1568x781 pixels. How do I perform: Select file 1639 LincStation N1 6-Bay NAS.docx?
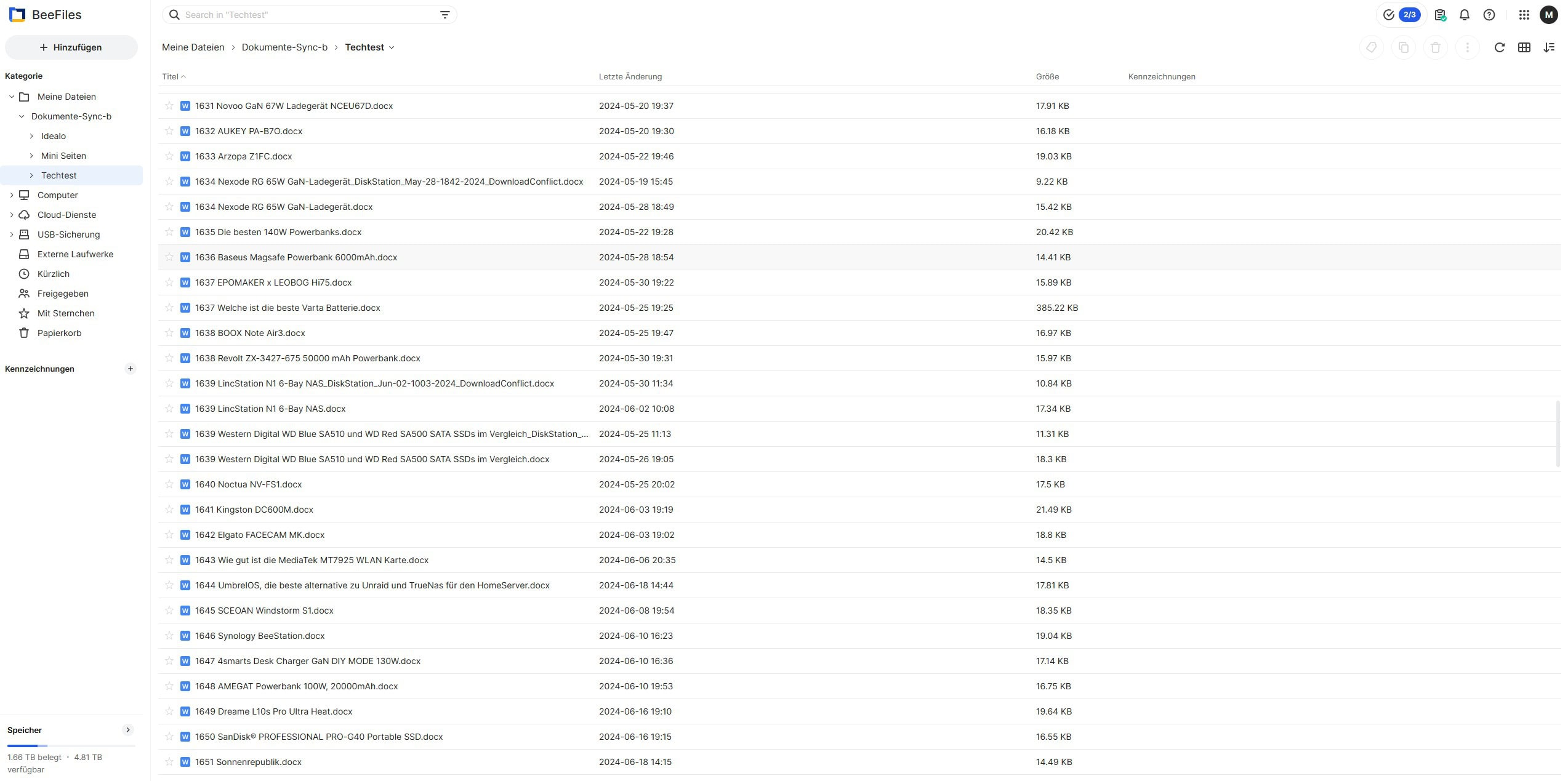(x=859, y=409)
